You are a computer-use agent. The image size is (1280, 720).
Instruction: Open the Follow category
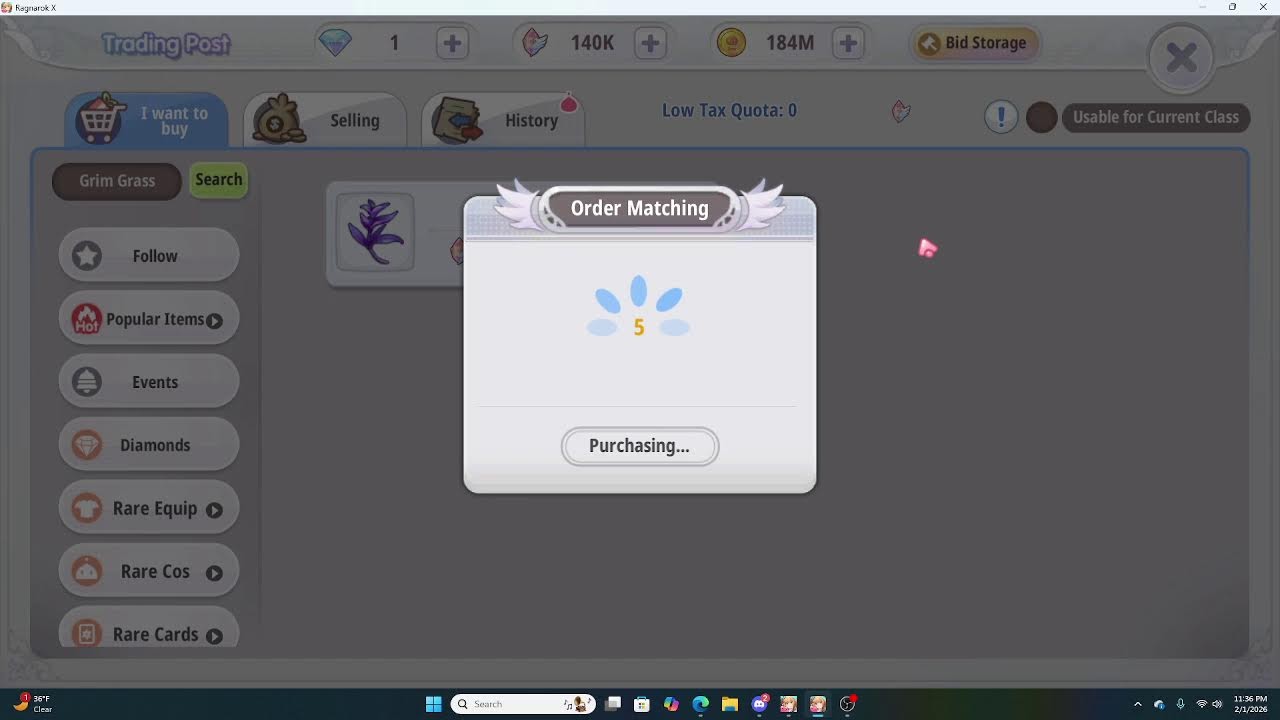(149, 256)
